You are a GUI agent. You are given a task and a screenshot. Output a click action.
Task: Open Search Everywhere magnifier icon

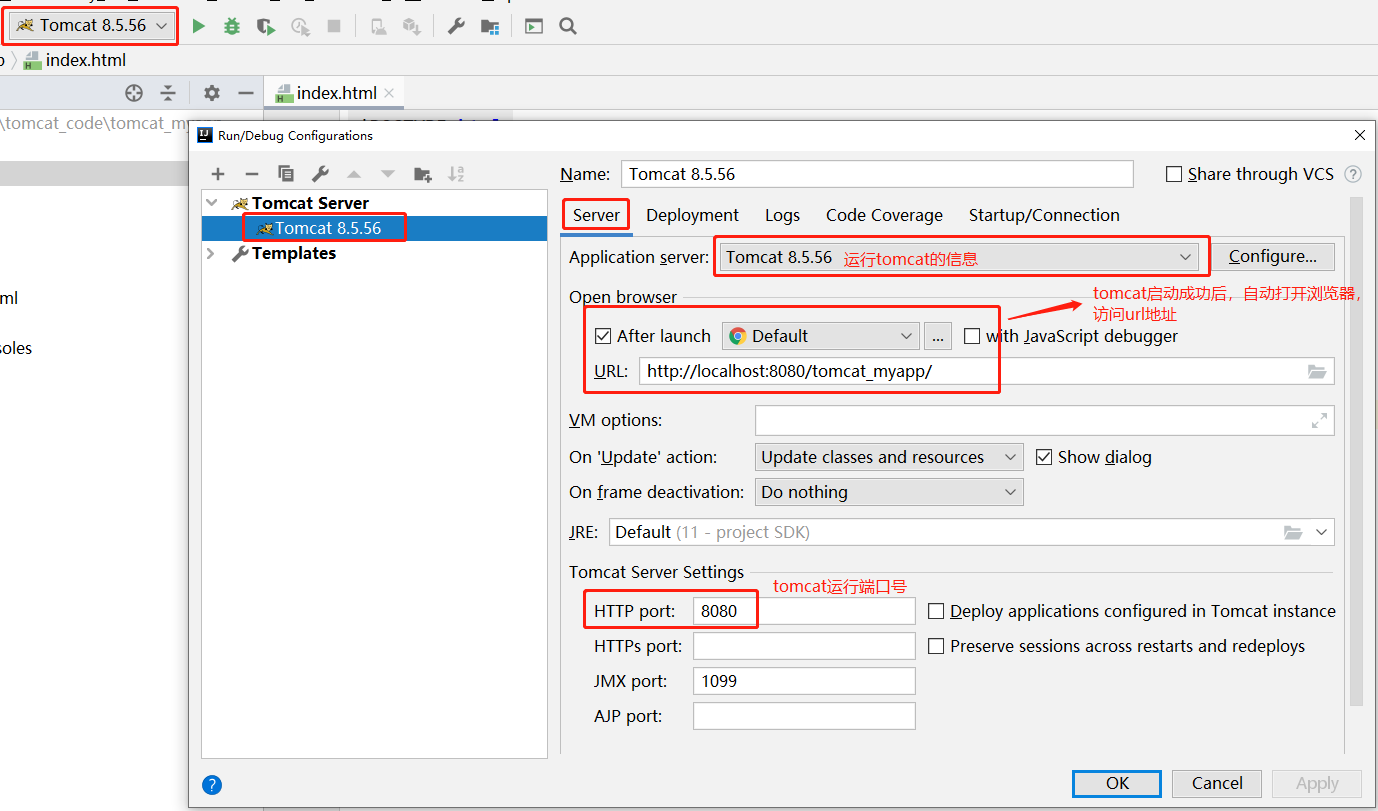[x=568, y=26]
